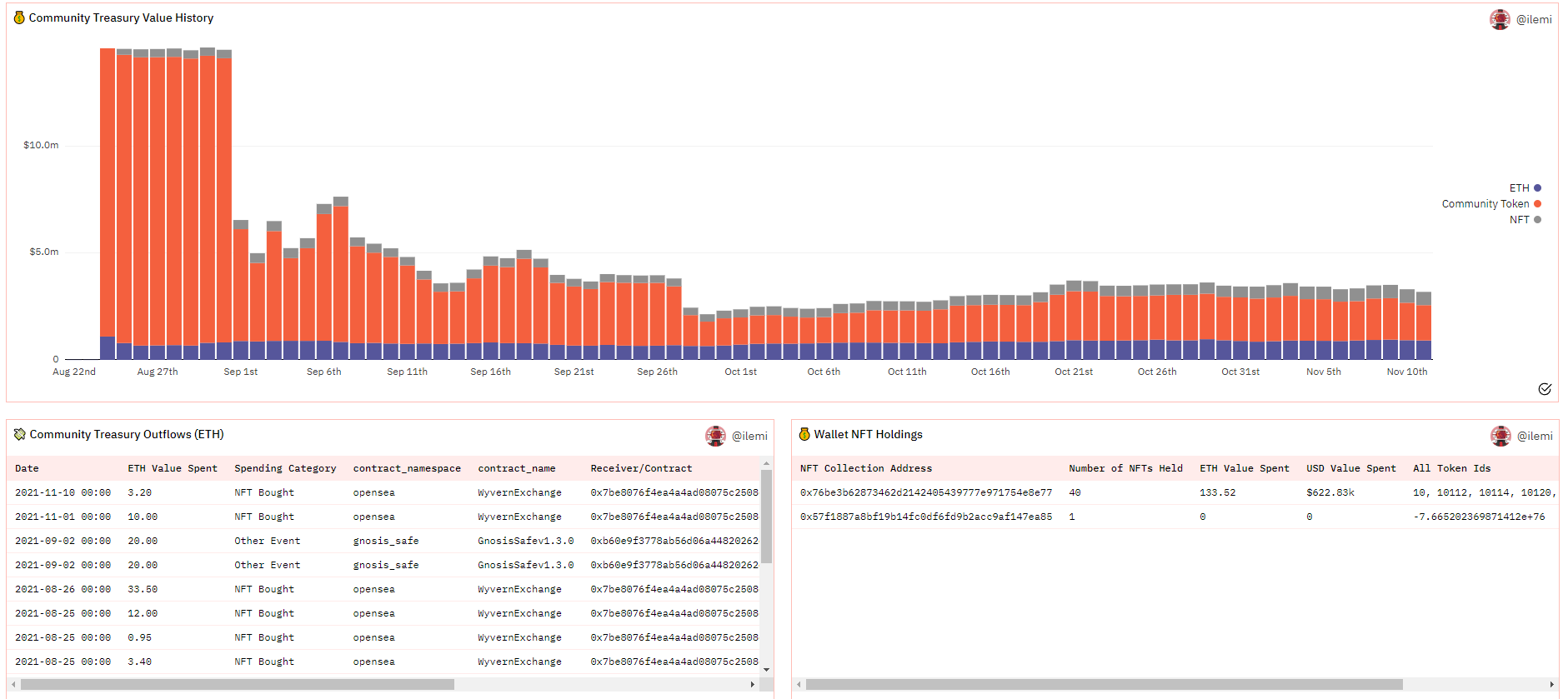
Task: Click the scroll right arrow in the NFT Holdings table
Action: point(1551,685)
